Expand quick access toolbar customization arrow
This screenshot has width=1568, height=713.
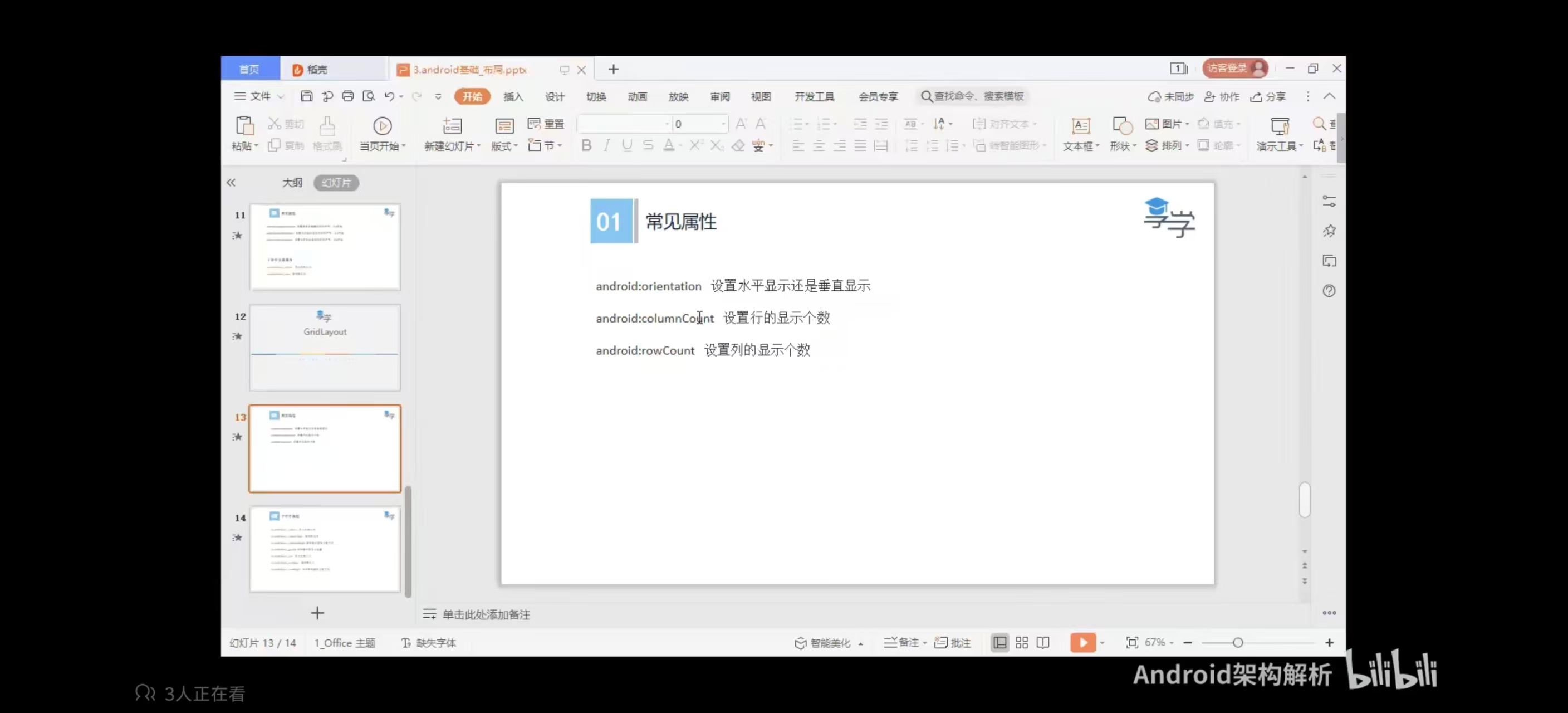438,96
